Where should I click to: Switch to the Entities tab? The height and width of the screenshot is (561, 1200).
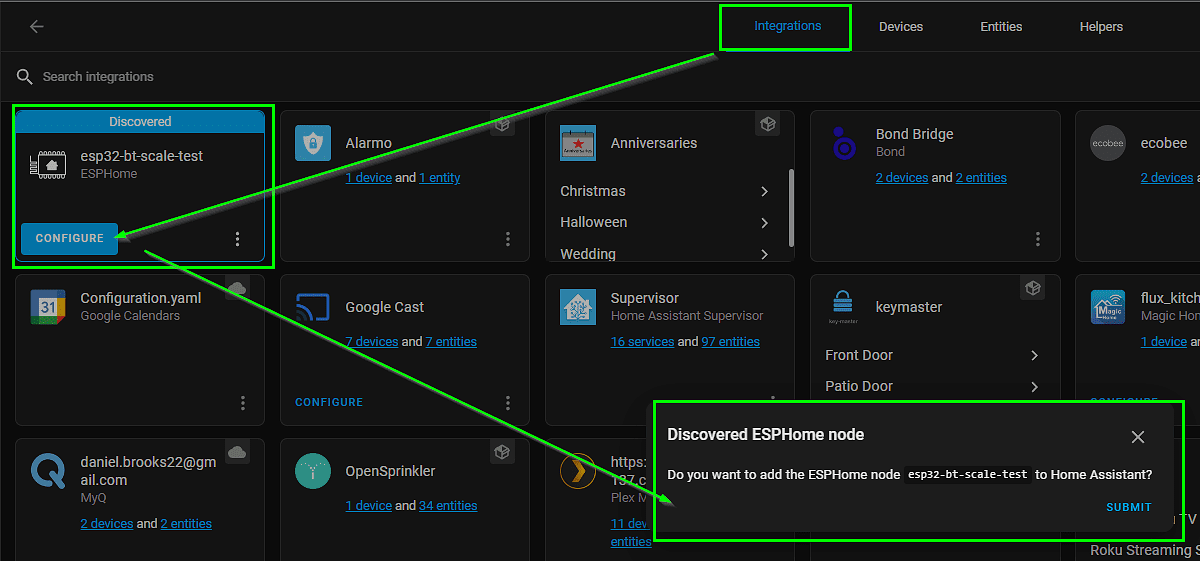[x=1001, y=27]
